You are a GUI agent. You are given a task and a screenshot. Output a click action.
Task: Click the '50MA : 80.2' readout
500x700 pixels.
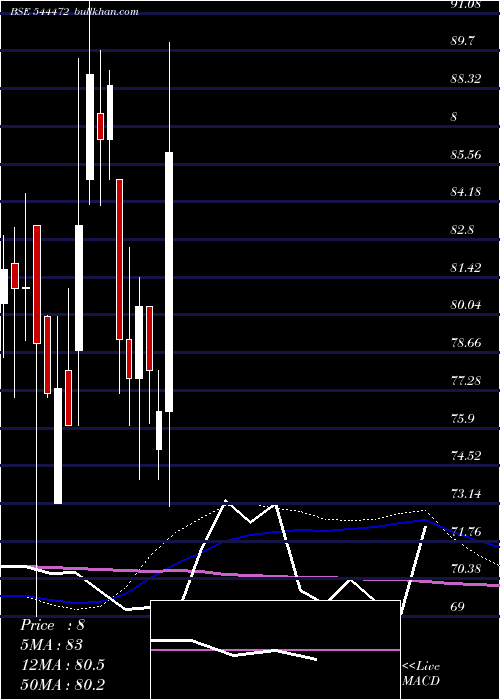(x=62, y=685)
